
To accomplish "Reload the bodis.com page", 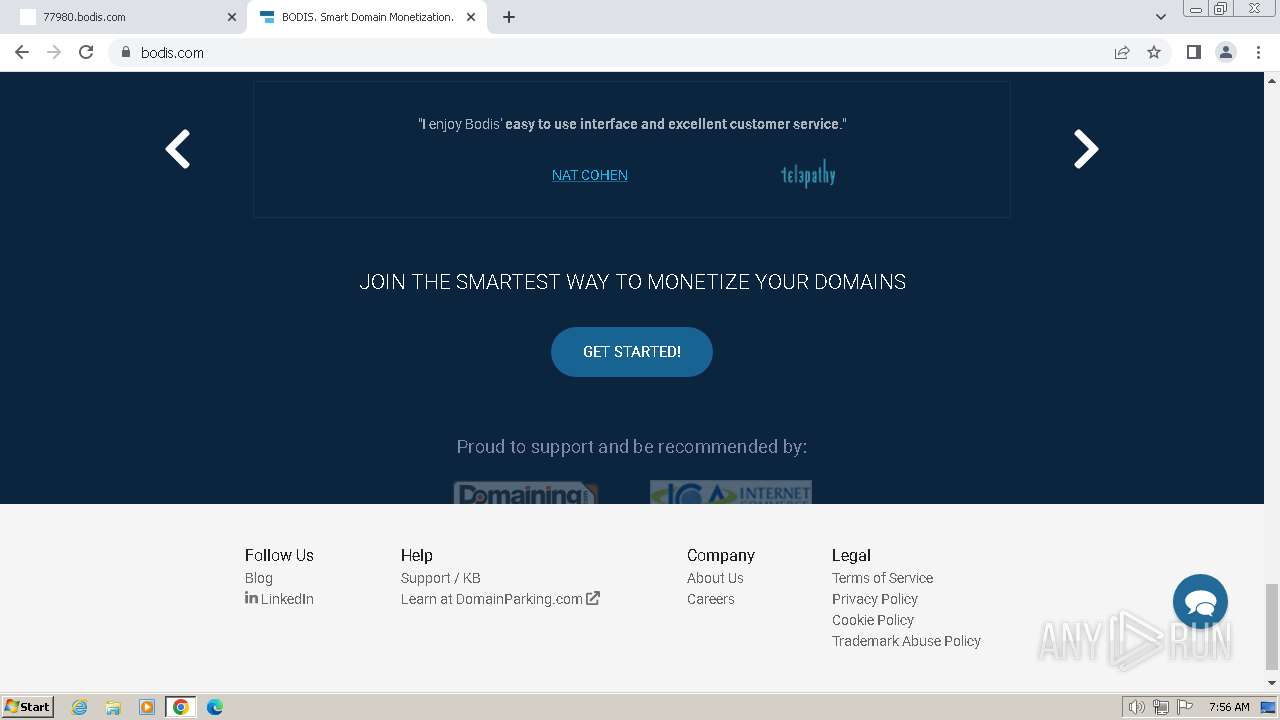I will [86, 52].
